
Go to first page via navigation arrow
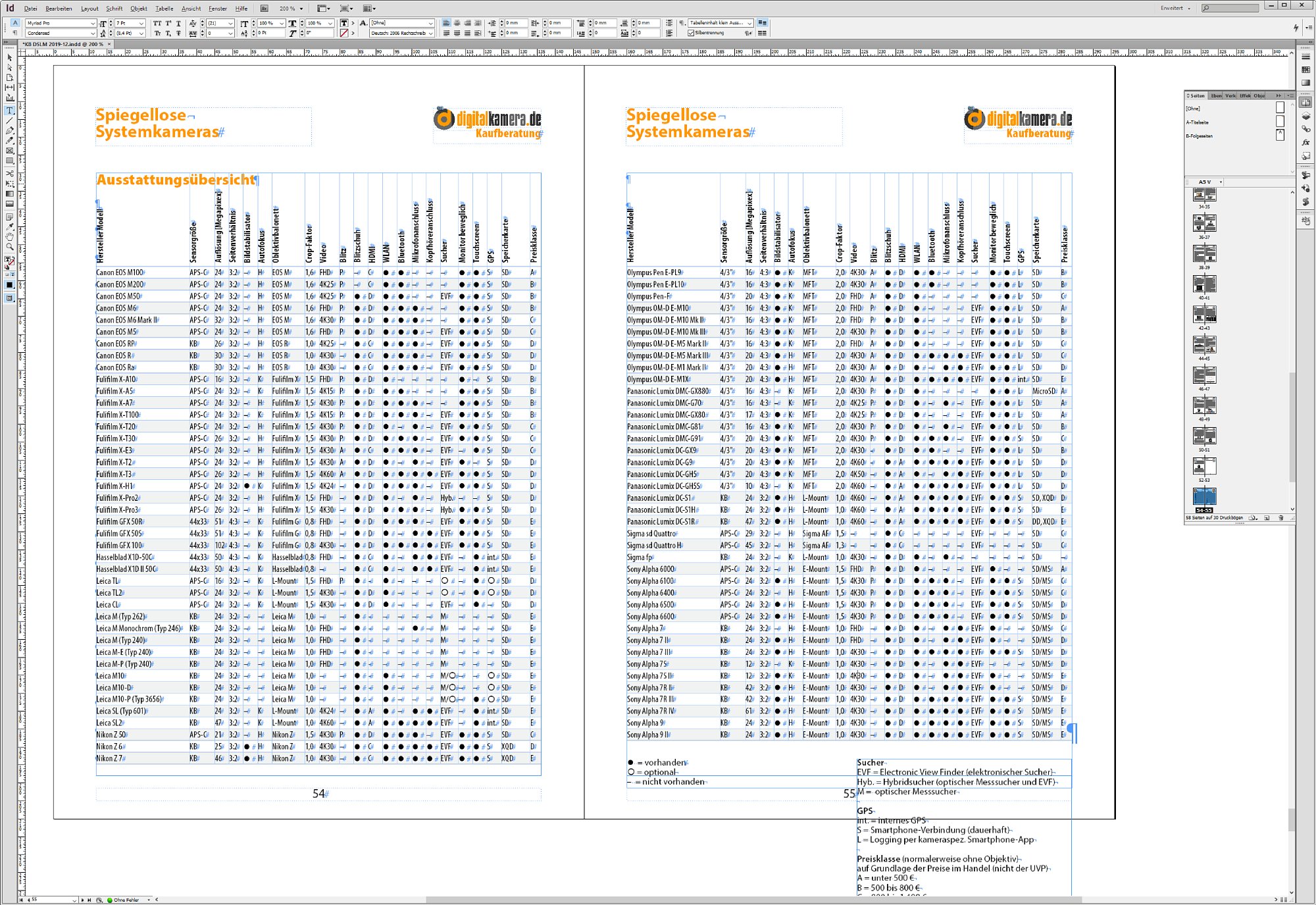tap(21, 900)
